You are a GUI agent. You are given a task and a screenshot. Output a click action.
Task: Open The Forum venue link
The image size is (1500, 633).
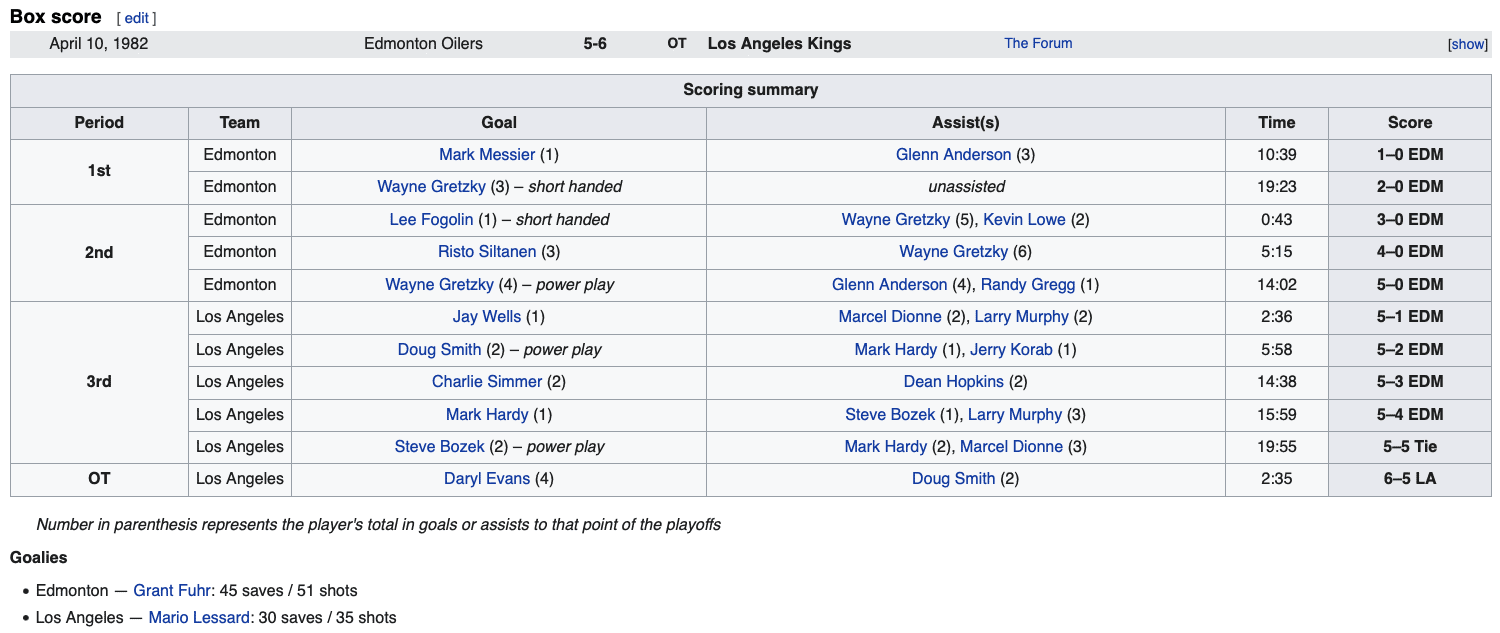click(x=1038, y=43)
